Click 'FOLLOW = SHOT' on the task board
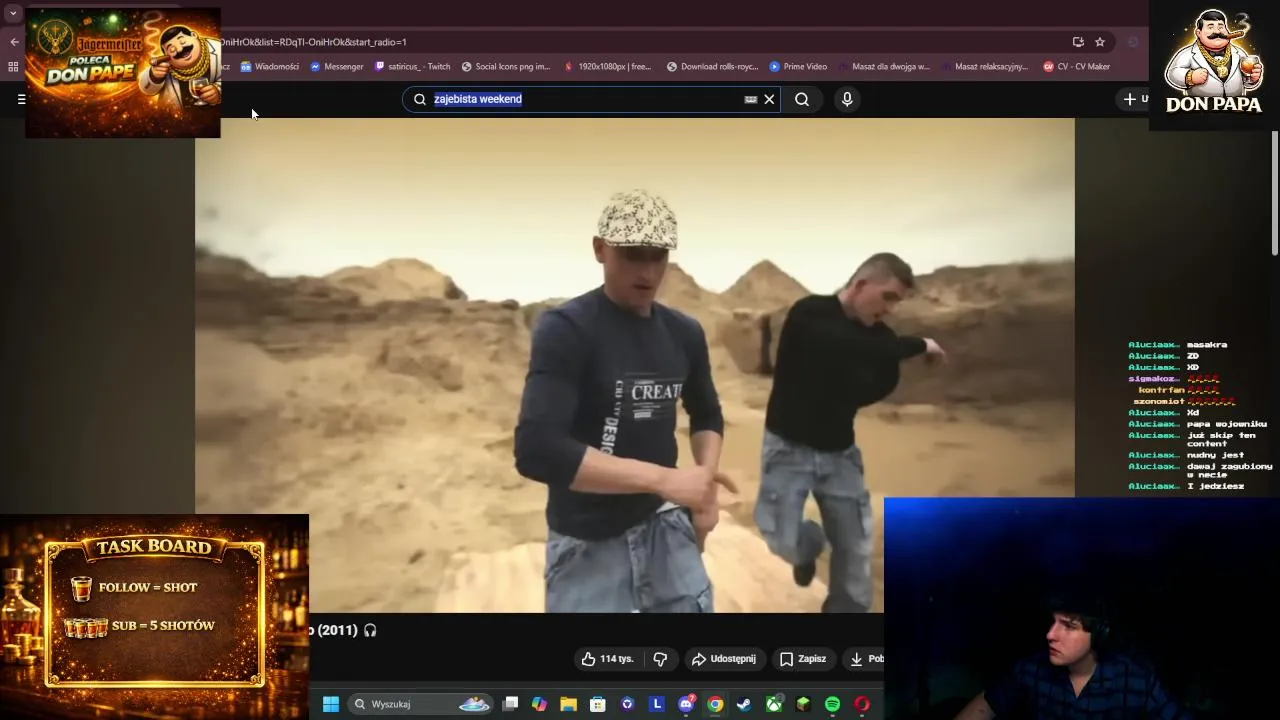This screenshot has height=720, width=1280. 148,588
